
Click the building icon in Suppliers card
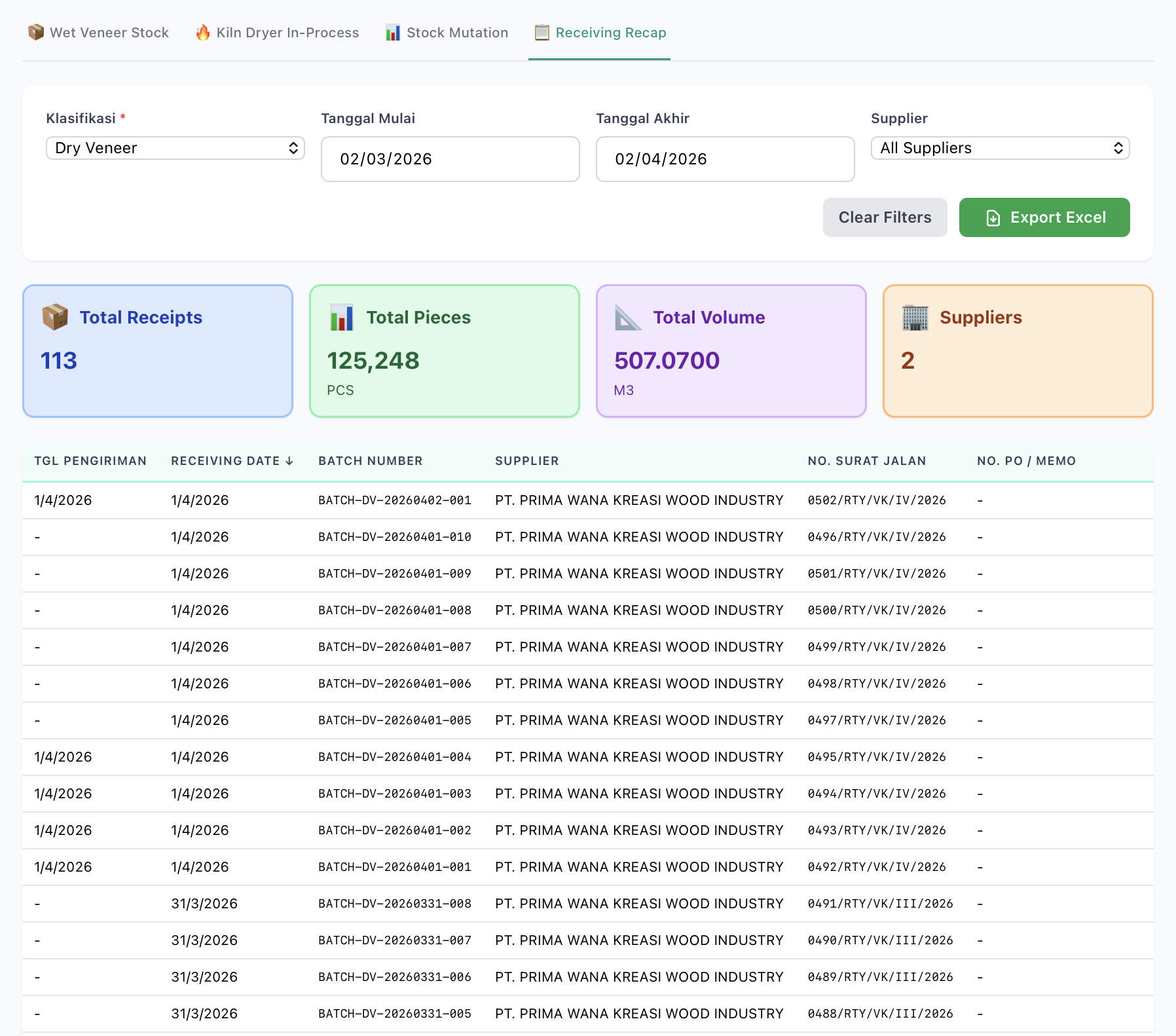(915, 318)
